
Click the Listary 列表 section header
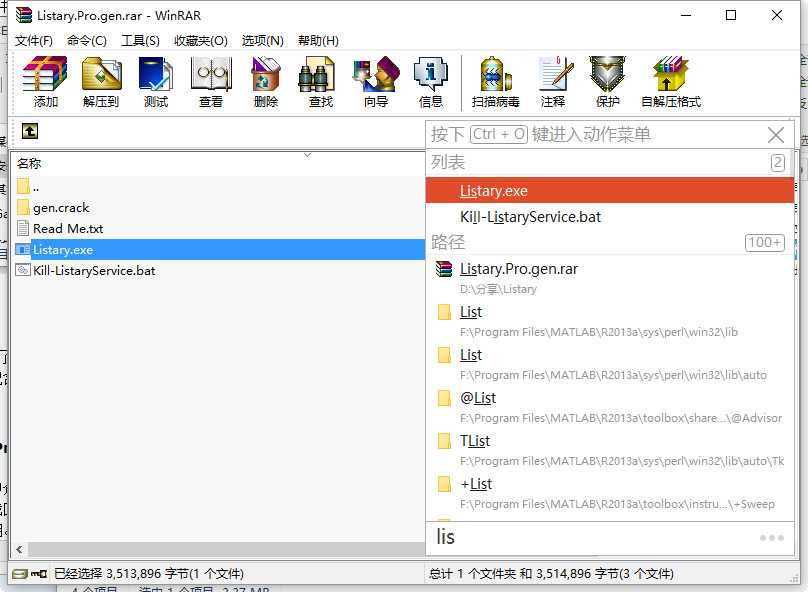(448, 163)
